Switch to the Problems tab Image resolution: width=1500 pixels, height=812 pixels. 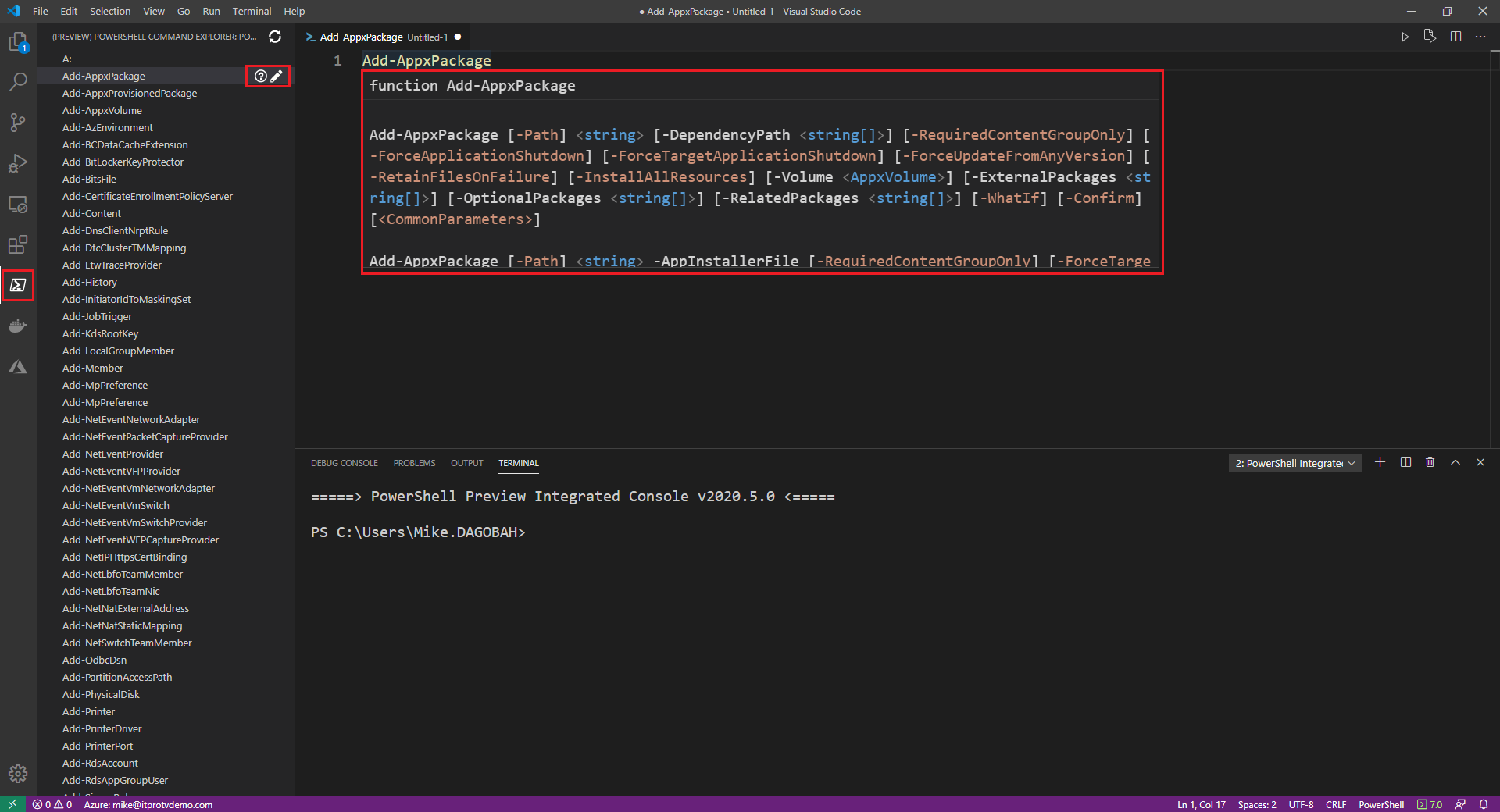tap(414, 463)
